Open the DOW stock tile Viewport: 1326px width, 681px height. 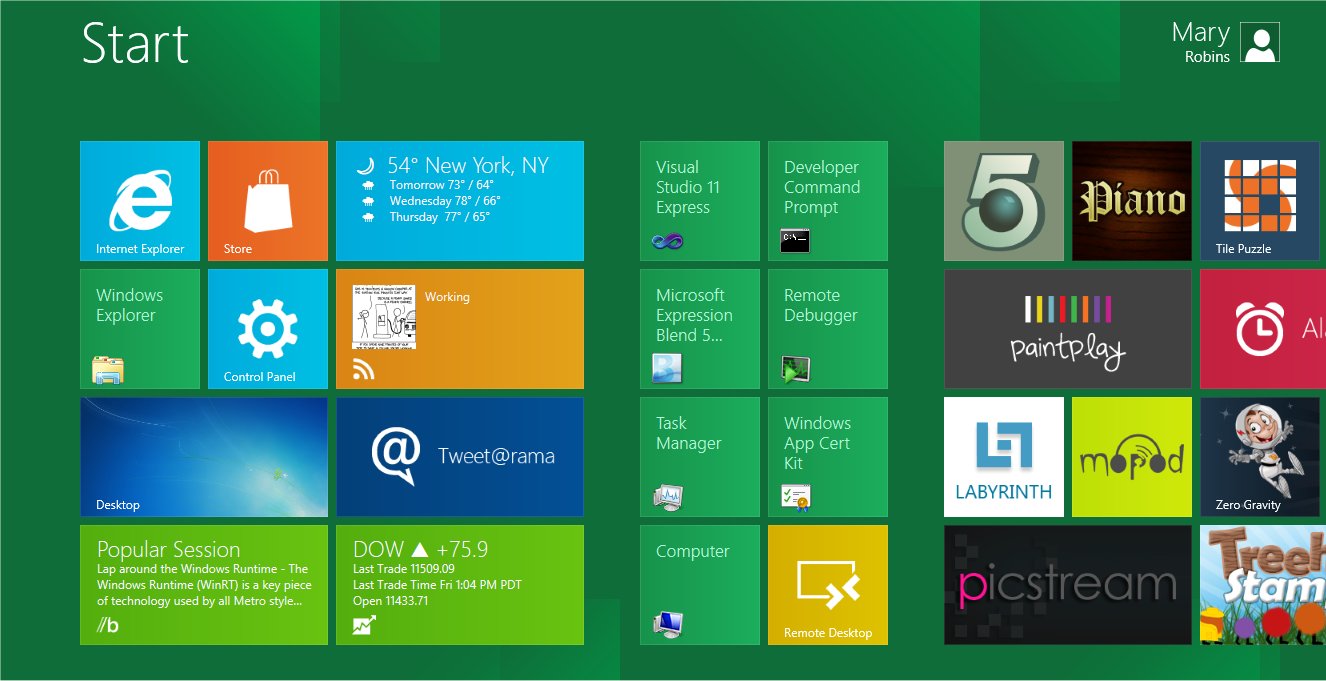click(x=460, y=585)
